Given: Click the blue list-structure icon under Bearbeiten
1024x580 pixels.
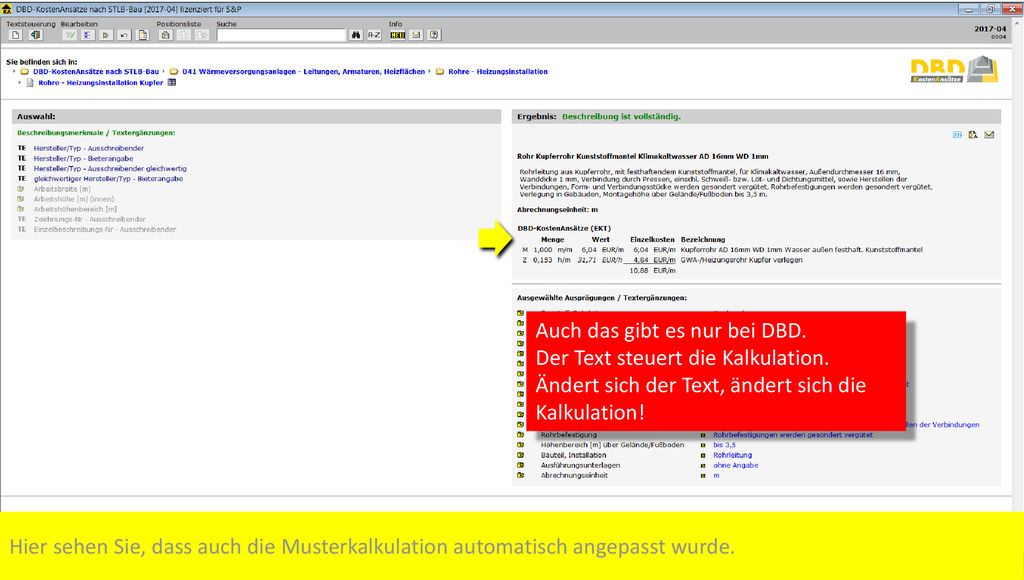Looking at the screenshot, I should click(88, 35).
